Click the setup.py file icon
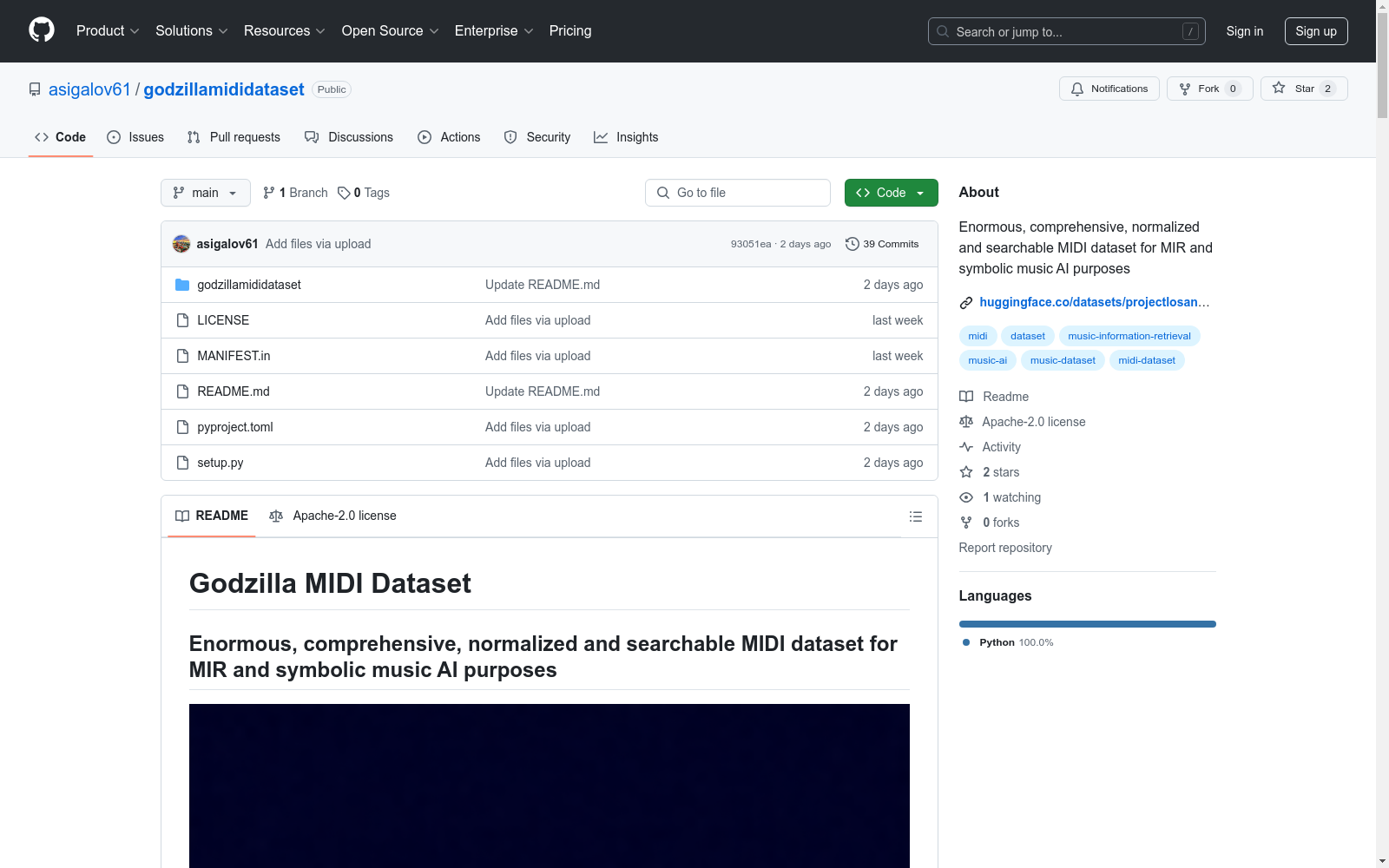This screenshot has width=1389, height=868. click(182, 463)
